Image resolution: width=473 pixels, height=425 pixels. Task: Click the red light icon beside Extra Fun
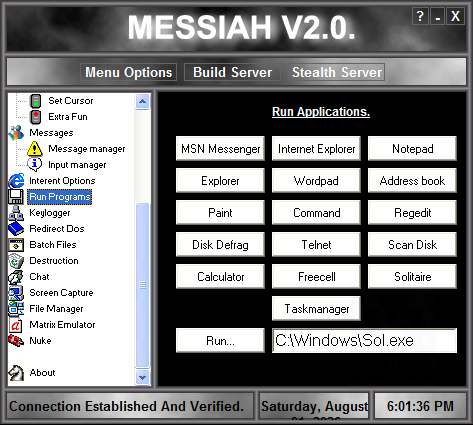36,117
